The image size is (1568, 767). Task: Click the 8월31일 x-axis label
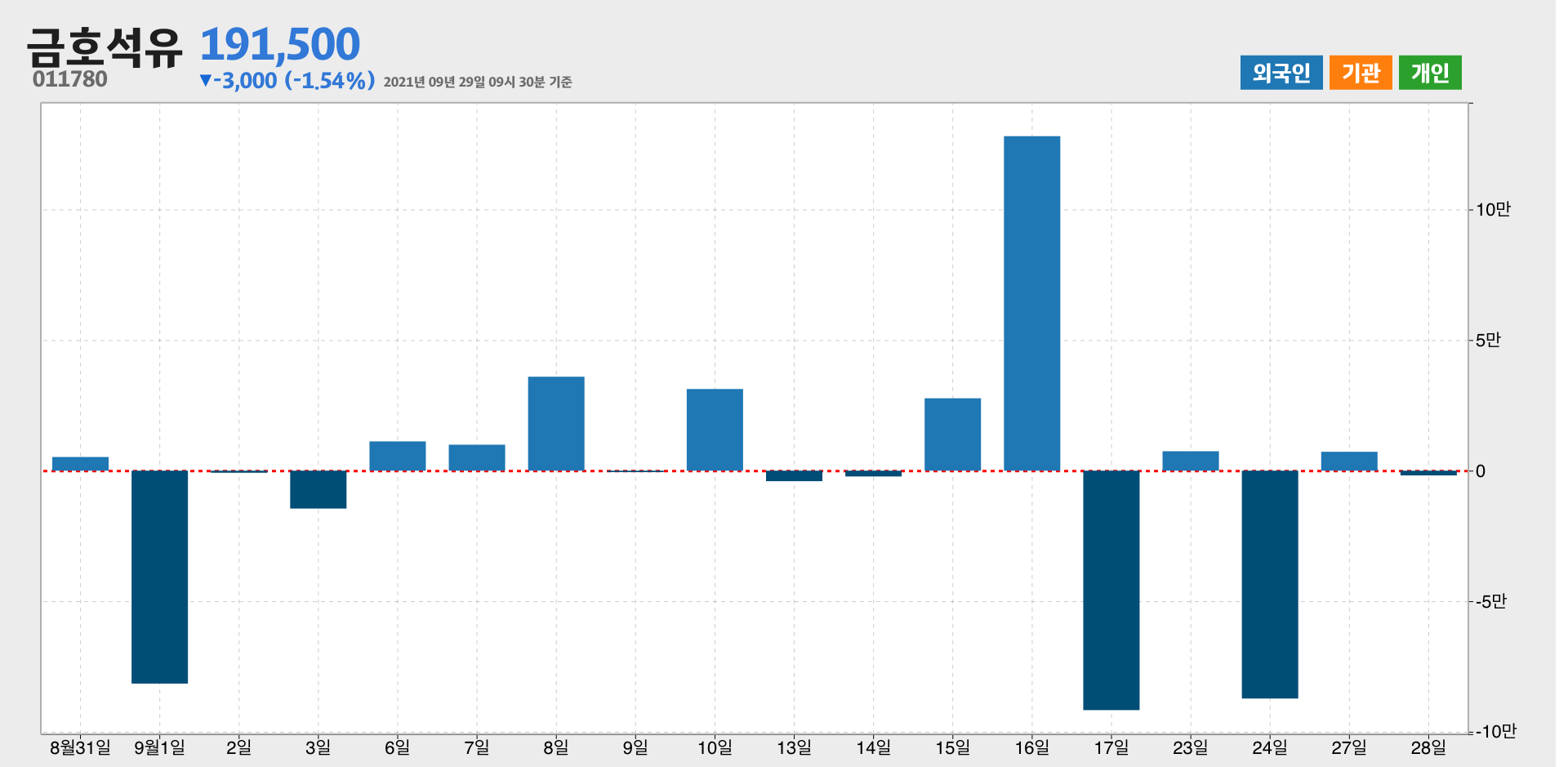coord(80,747)
